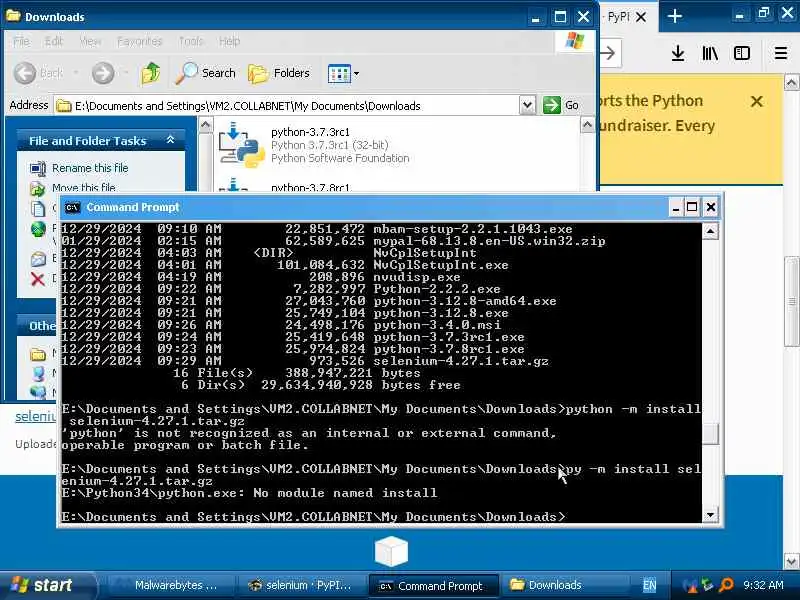
Task: Click python-3.4.0.msi in directory listing
Action: click(x=437, y=325)
